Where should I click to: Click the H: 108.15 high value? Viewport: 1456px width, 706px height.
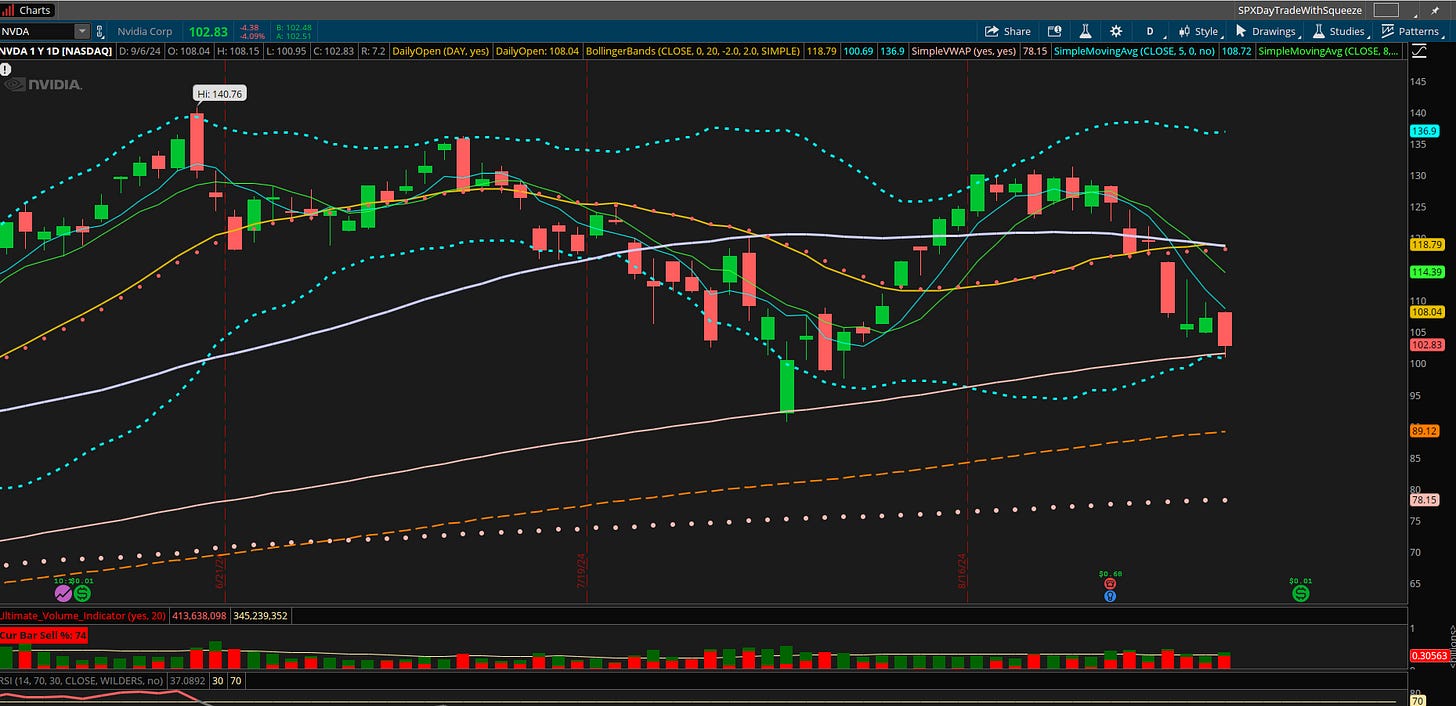[239, 50]
